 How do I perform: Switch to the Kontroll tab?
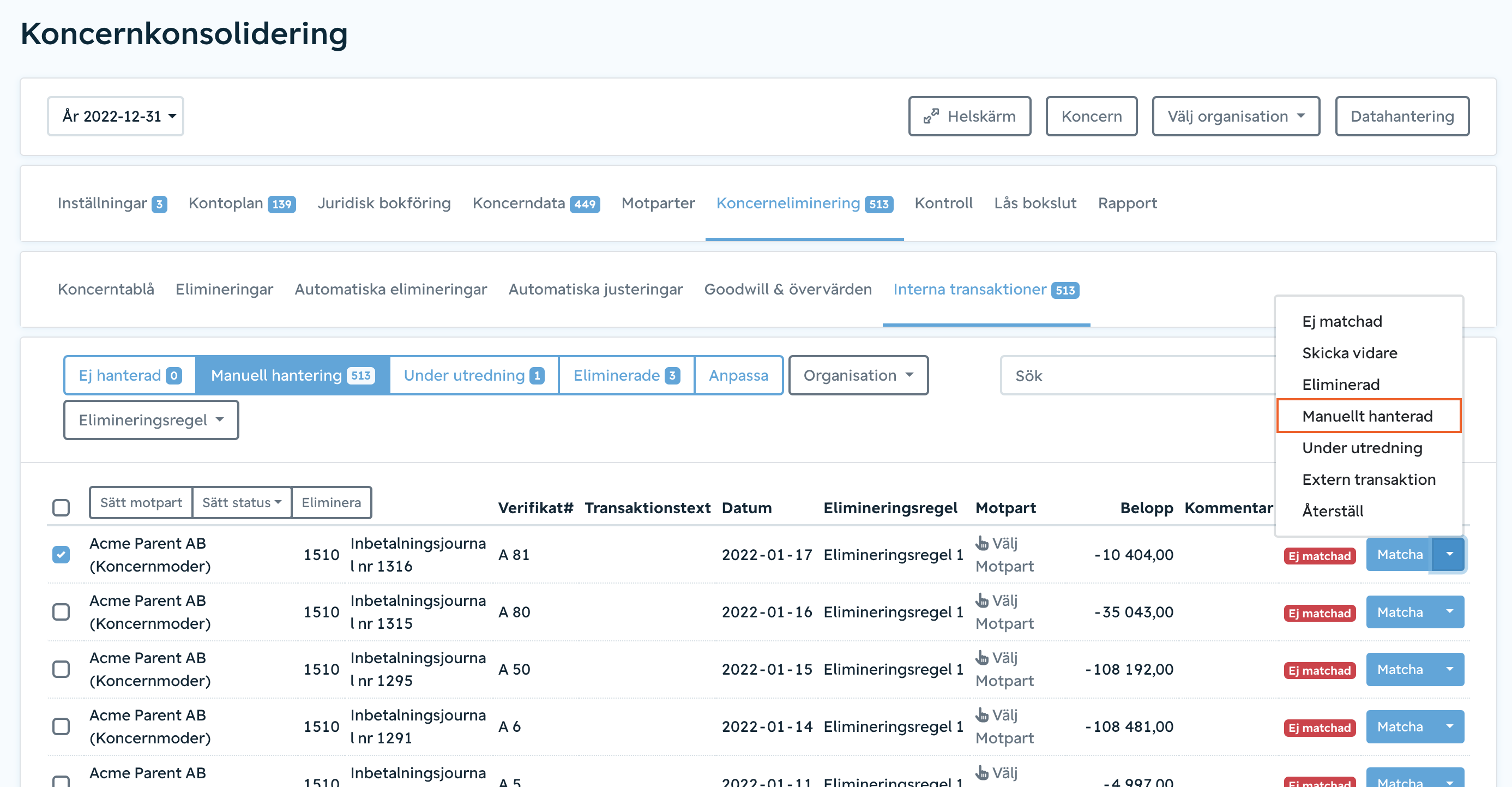[943, 203]
